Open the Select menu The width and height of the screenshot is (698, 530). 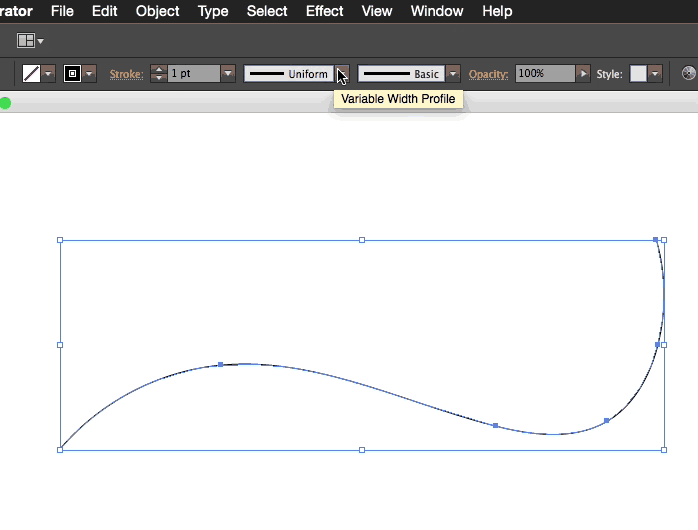(267, 11)
